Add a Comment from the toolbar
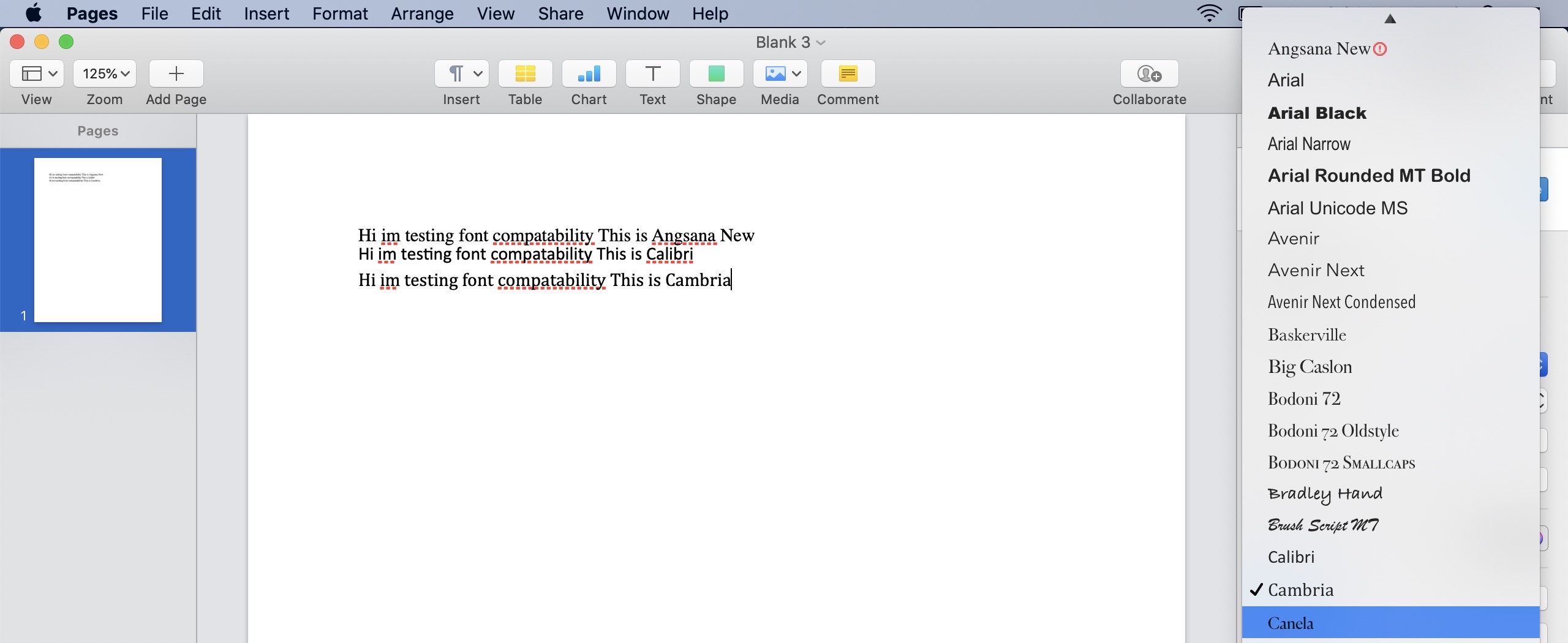Screen dimensions: 1568x643 pyautogui.click(x=848, y=73)
